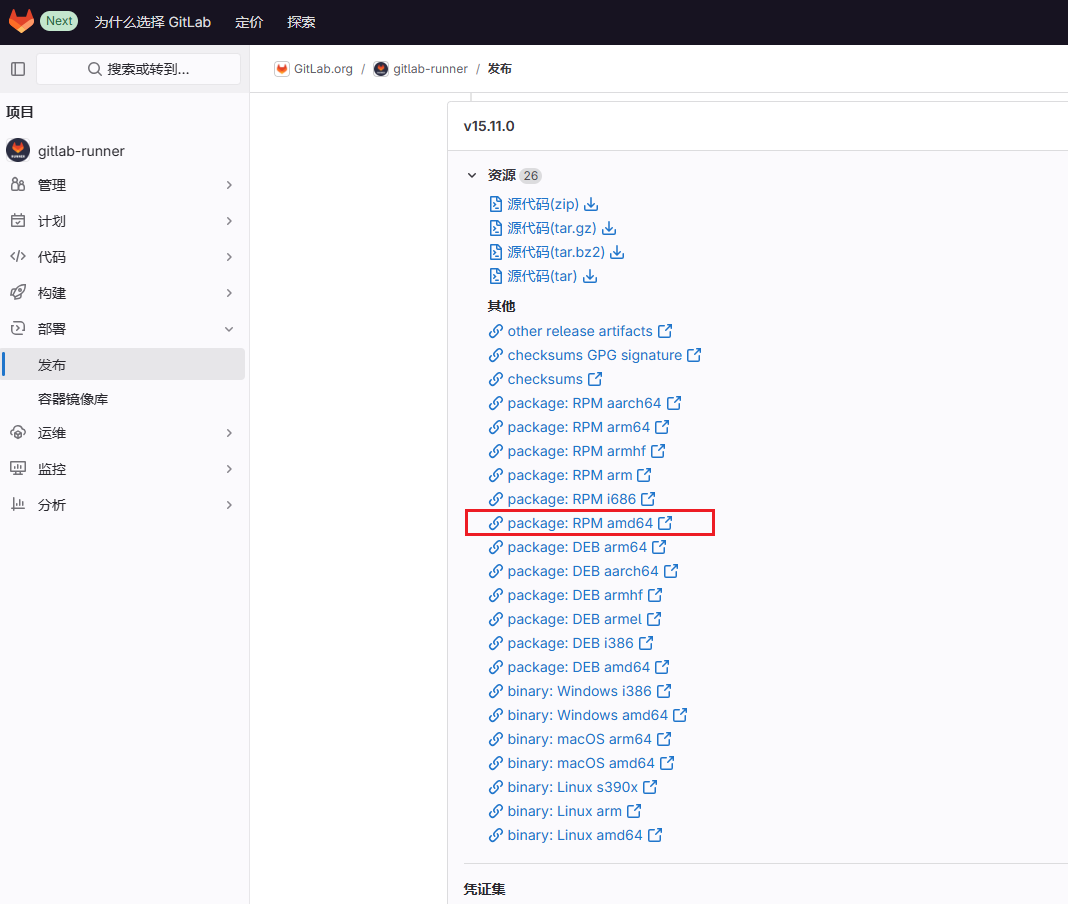Click the gitlab-runner project avatar in sidebar

click(18, 150)
